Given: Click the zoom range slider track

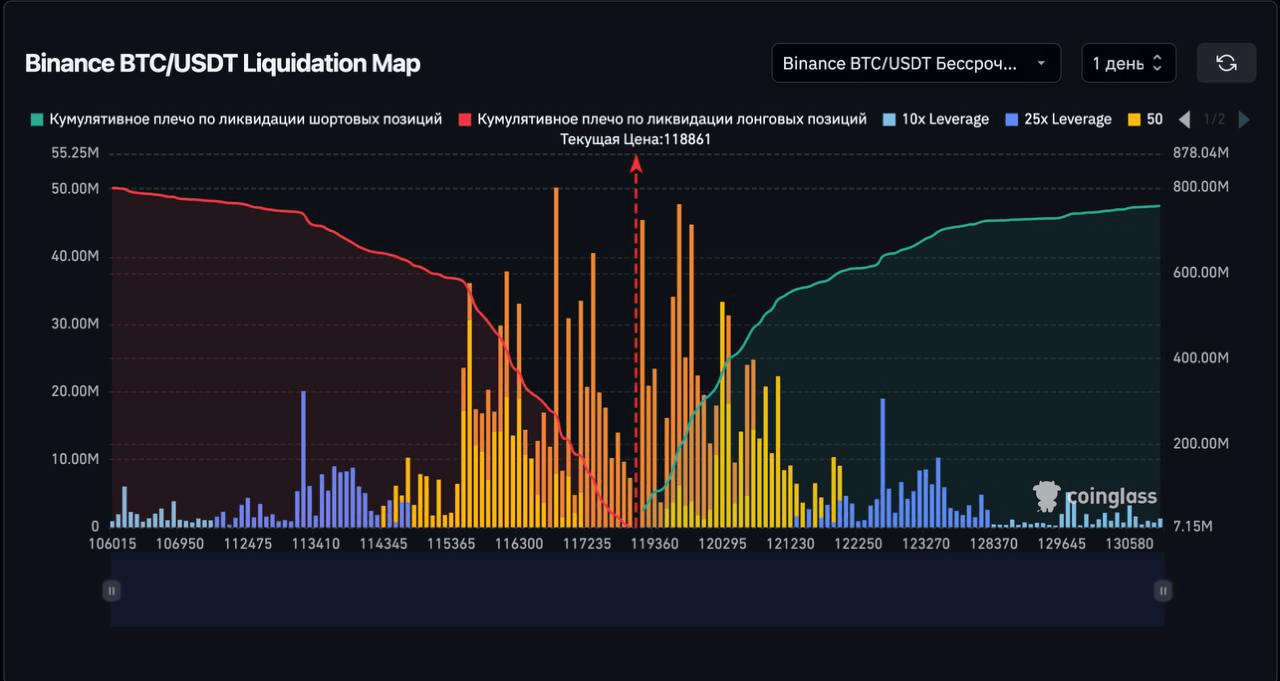Looking at the screenshot, I should [637, 591].
